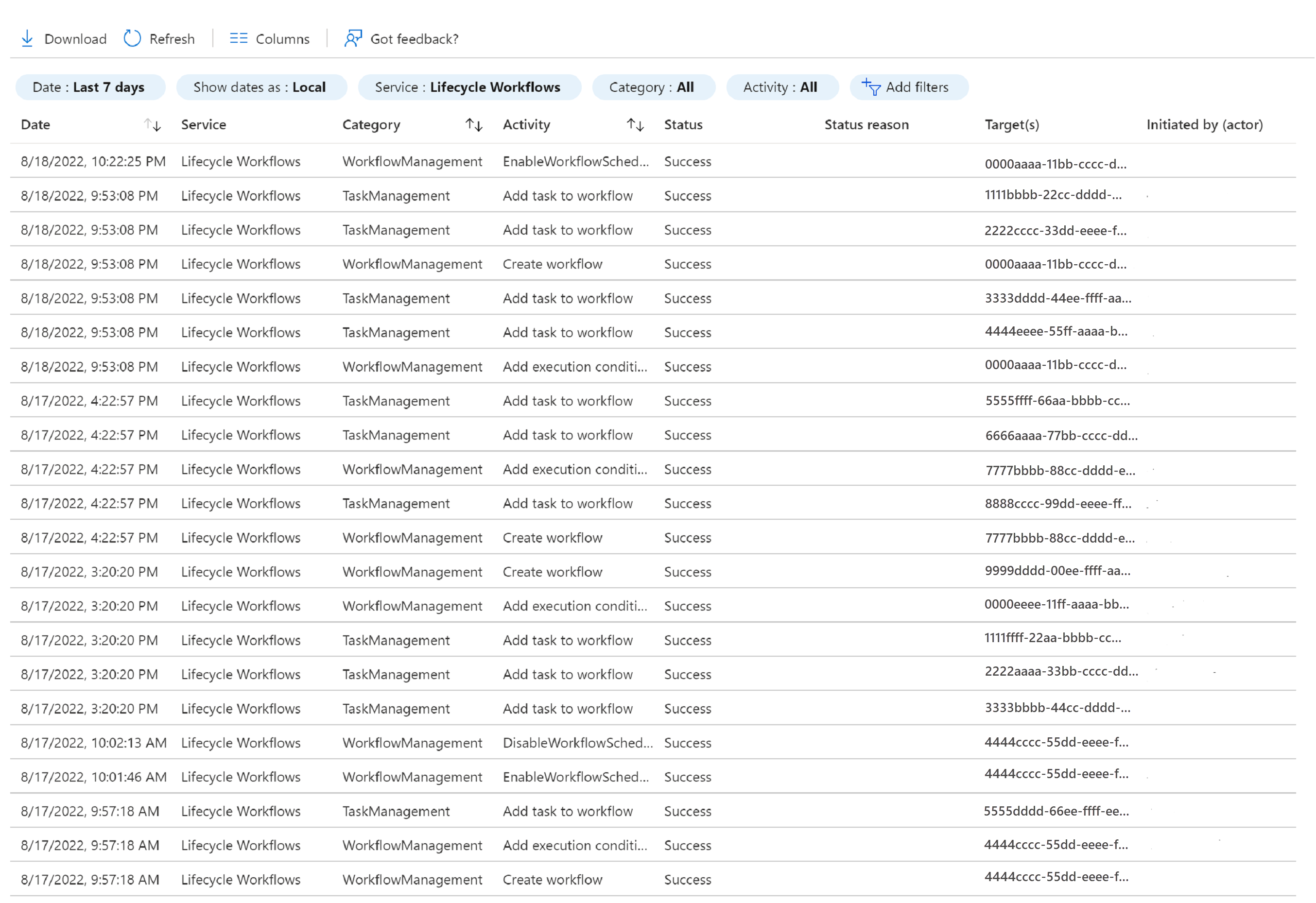Open the Columns list icon
Viewport: 1316px width, 903px height.
coord(239,38)
